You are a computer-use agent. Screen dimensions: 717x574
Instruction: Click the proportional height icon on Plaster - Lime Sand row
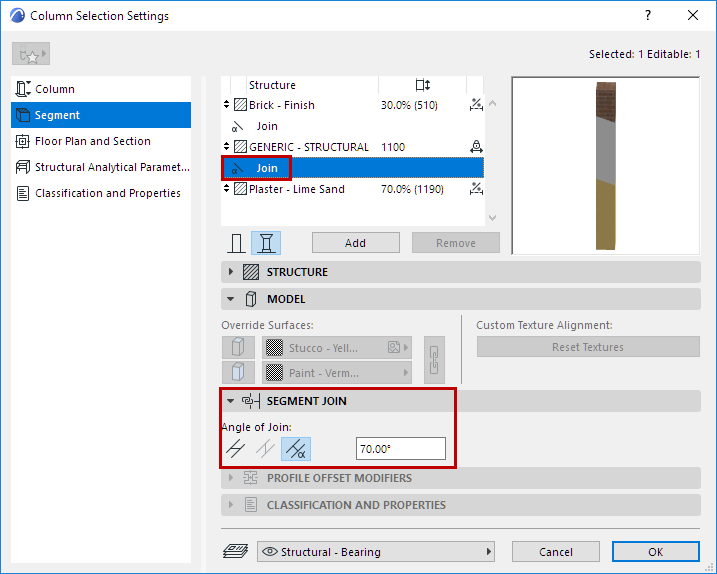click(x=476, y=189)
